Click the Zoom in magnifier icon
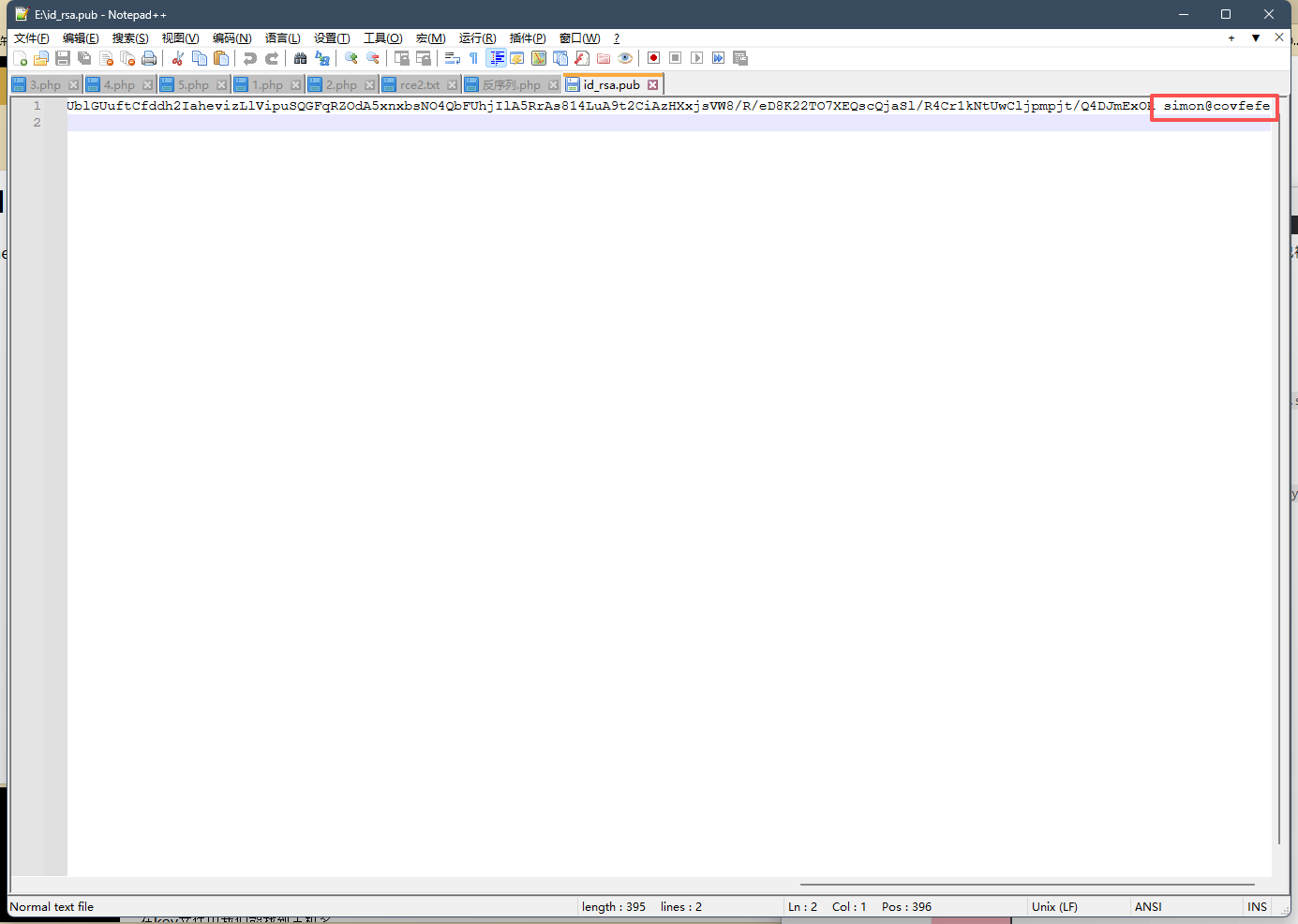The image size is (1298, 924). click(x=351, y=58)
